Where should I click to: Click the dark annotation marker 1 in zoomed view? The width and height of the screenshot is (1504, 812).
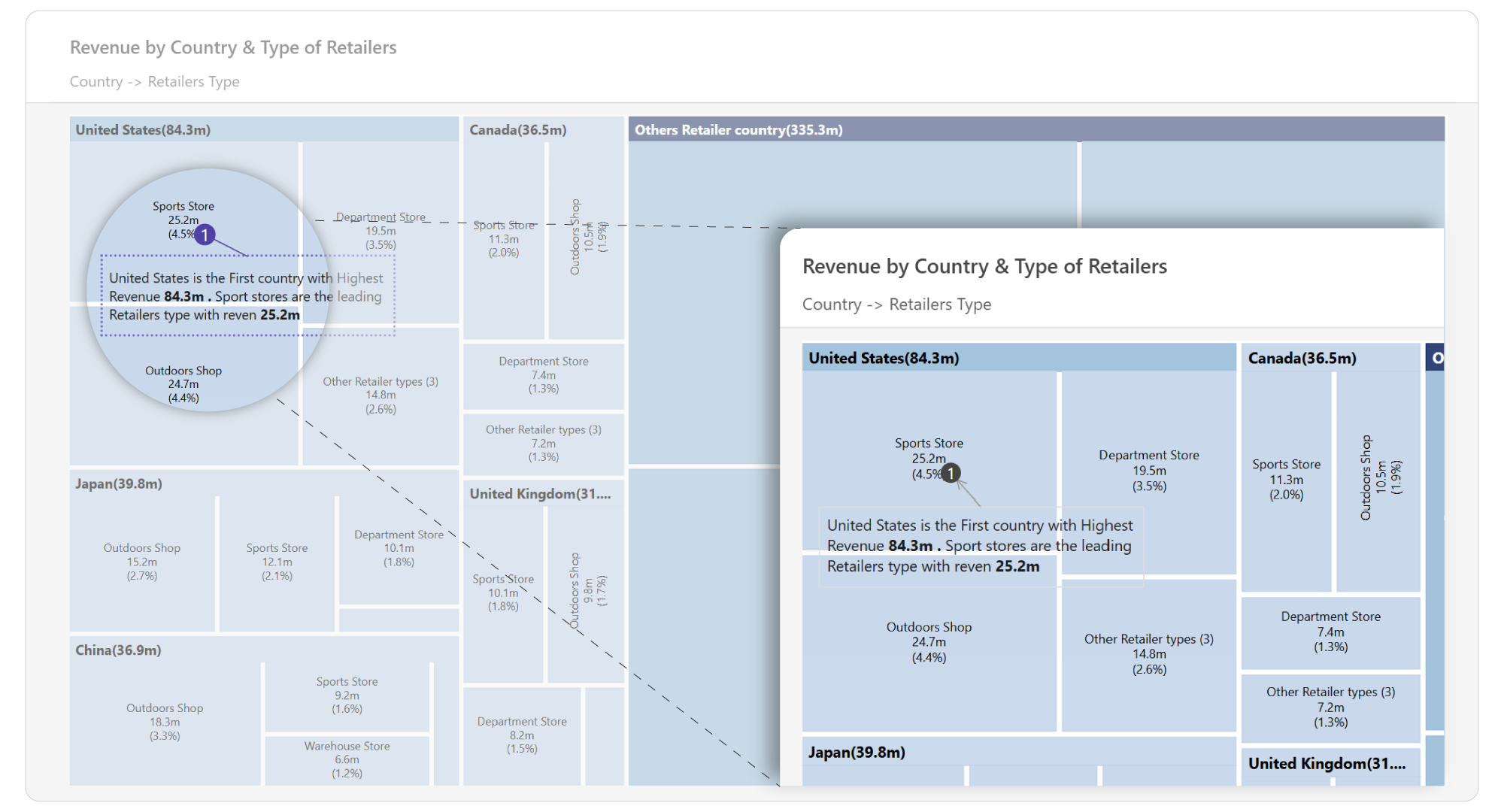951,473
